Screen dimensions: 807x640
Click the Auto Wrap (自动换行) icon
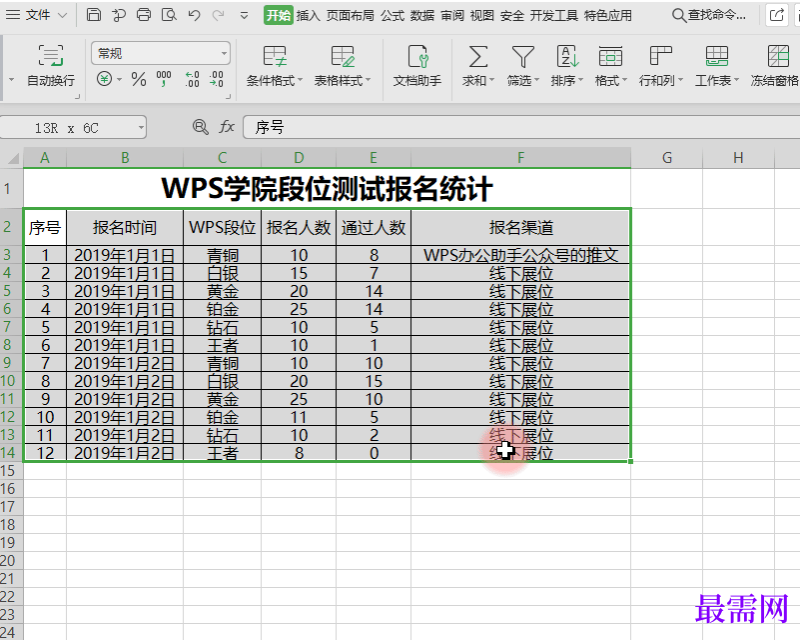(x=50, y=56)
